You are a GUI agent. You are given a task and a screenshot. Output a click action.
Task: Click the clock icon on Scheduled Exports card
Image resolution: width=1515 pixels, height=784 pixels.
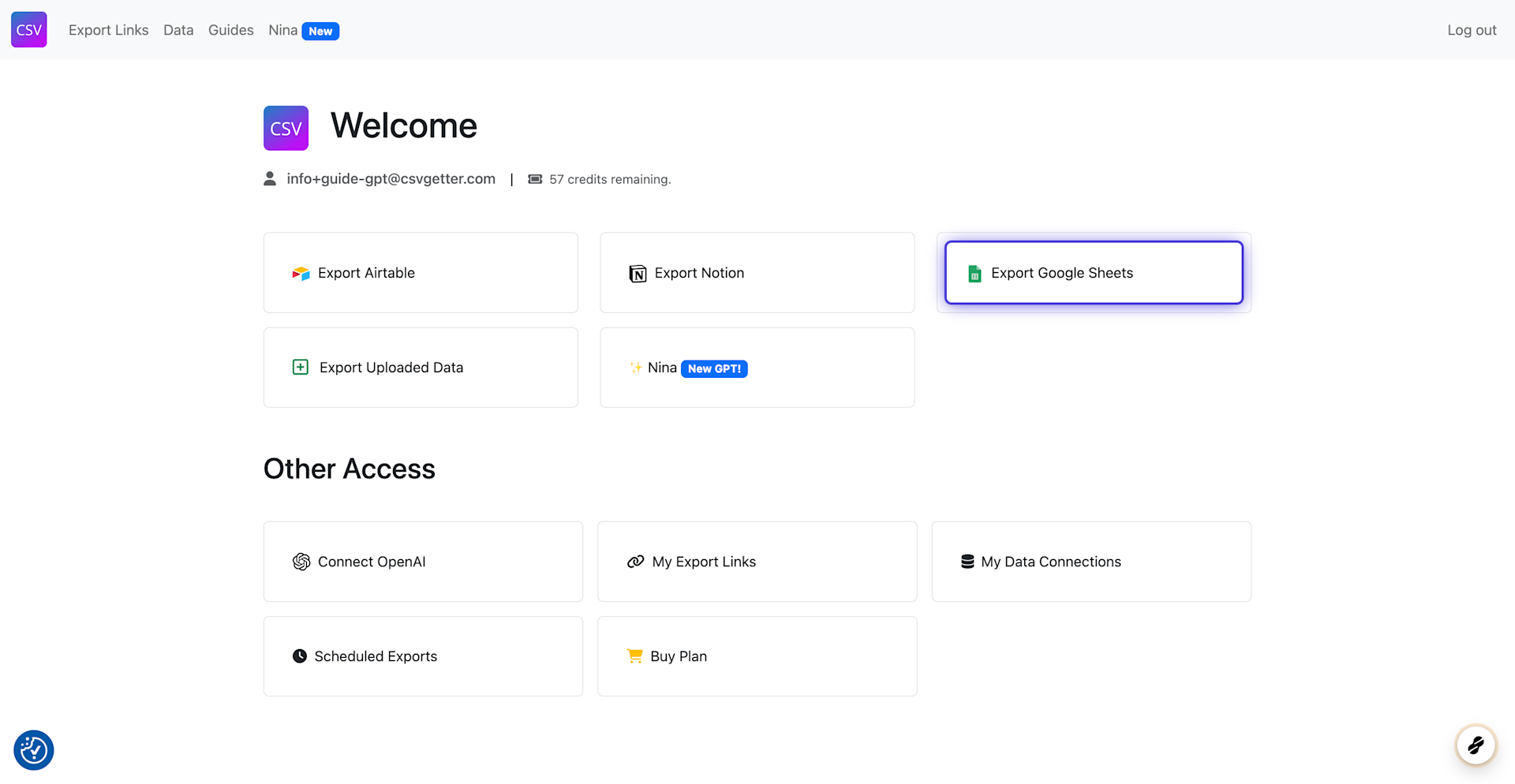coord(300,655)
